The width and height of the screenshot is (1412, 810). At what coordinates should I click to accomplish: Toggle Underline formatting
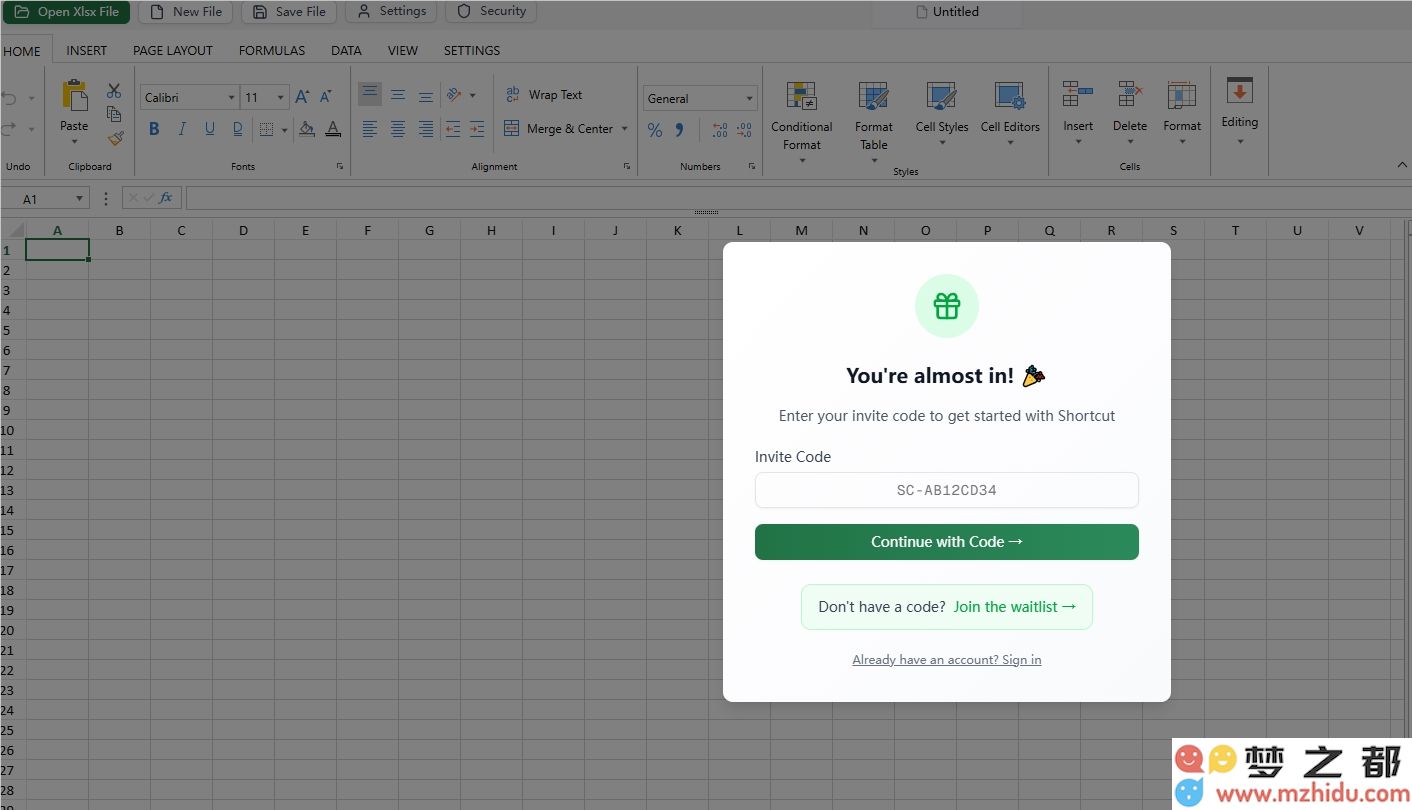click(210, 129)
